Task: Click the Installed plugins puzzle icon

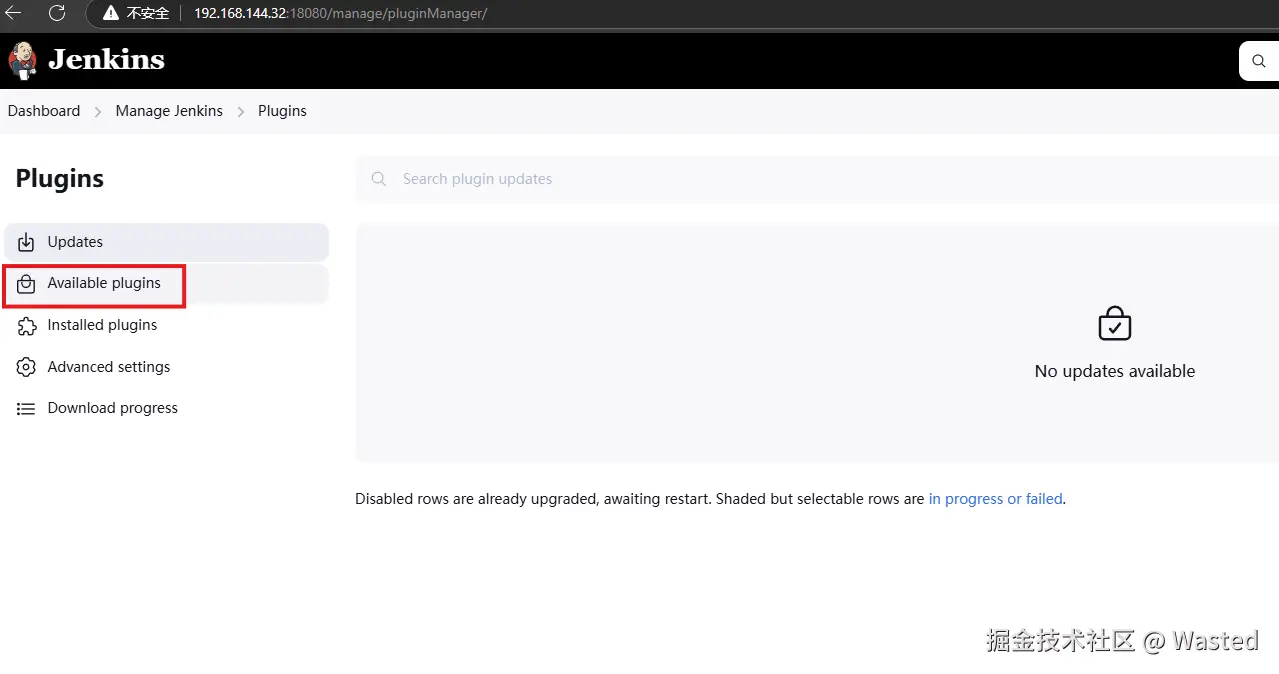Action: (x=26, y=325)
